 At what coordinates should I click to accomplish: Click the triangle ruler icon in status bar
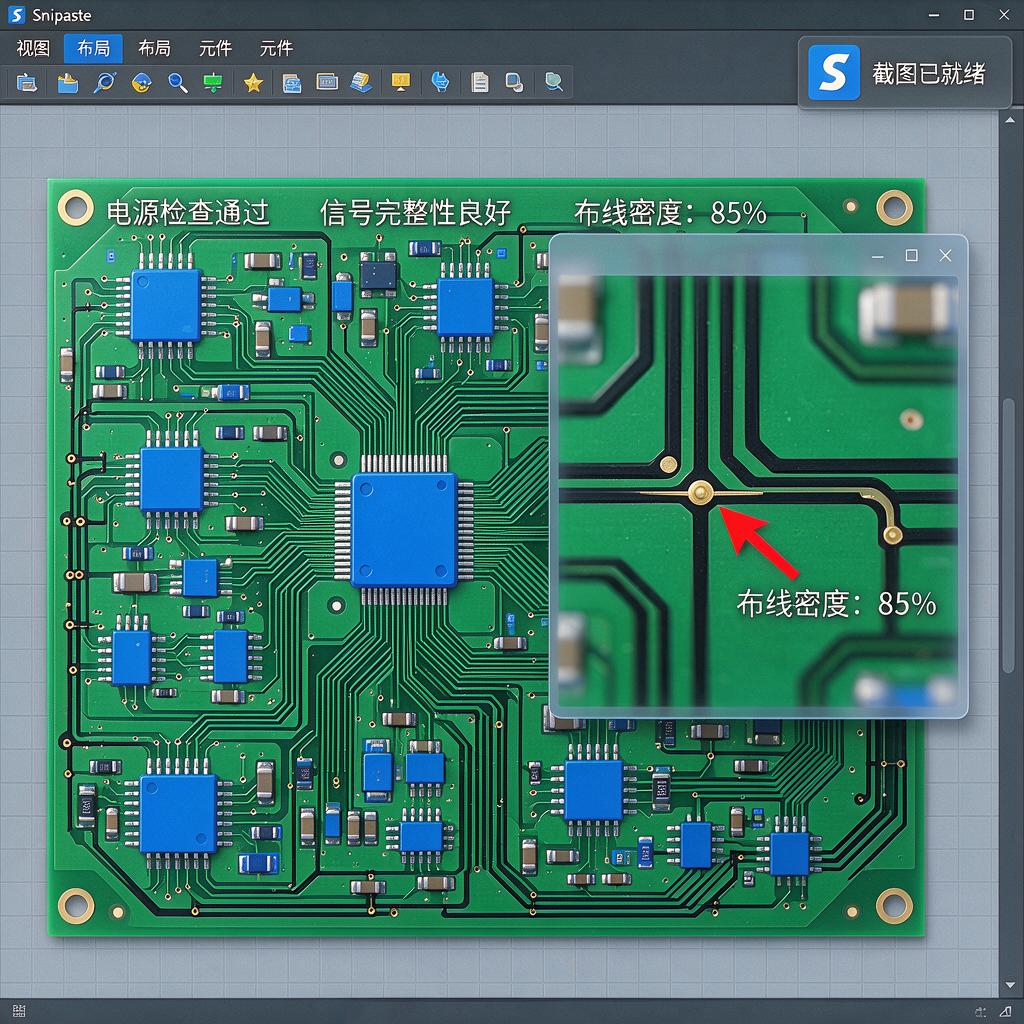coord(1006,1011)
